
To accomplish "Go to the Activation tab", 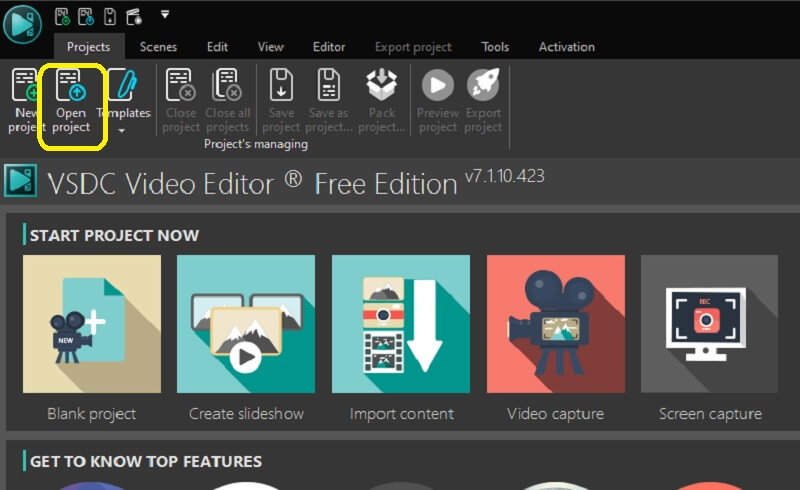I will (566, 47).
